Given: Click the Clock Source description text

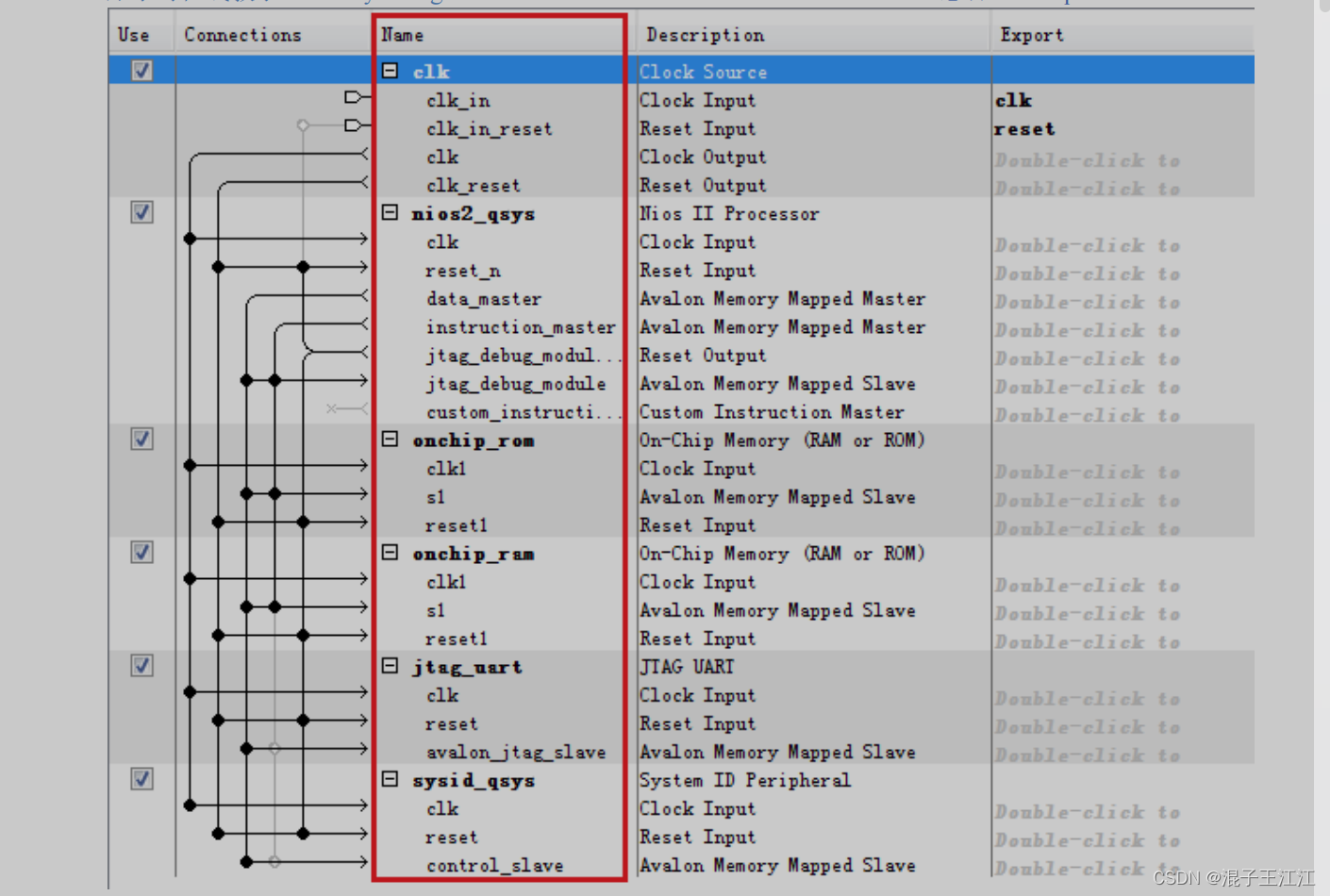Looking at the screenshot, I should pyautogui.click(x=703, y=72).
